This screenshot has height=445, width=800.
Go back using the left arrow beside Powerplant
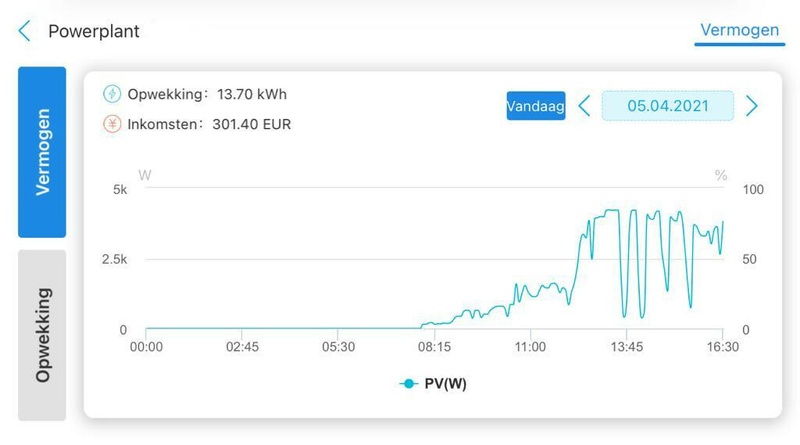[24, 31]
